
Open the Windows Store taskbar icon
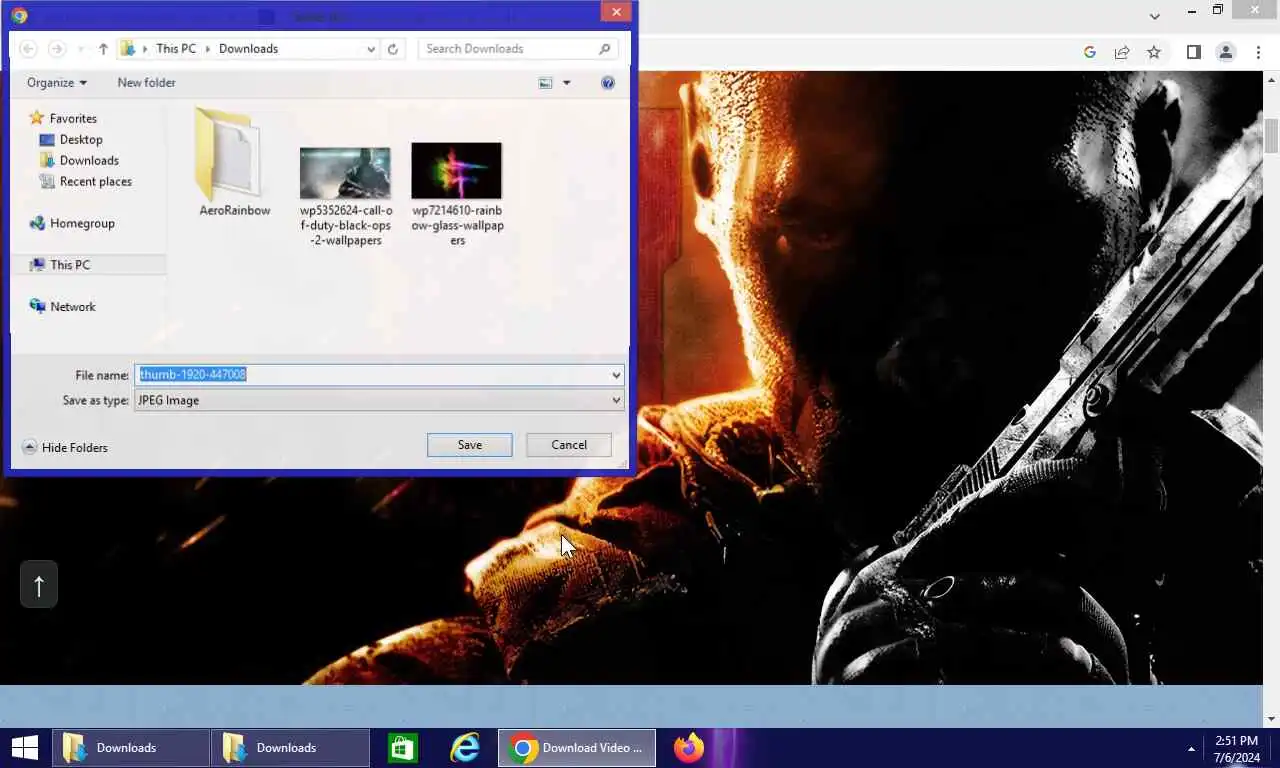(403, 747)
